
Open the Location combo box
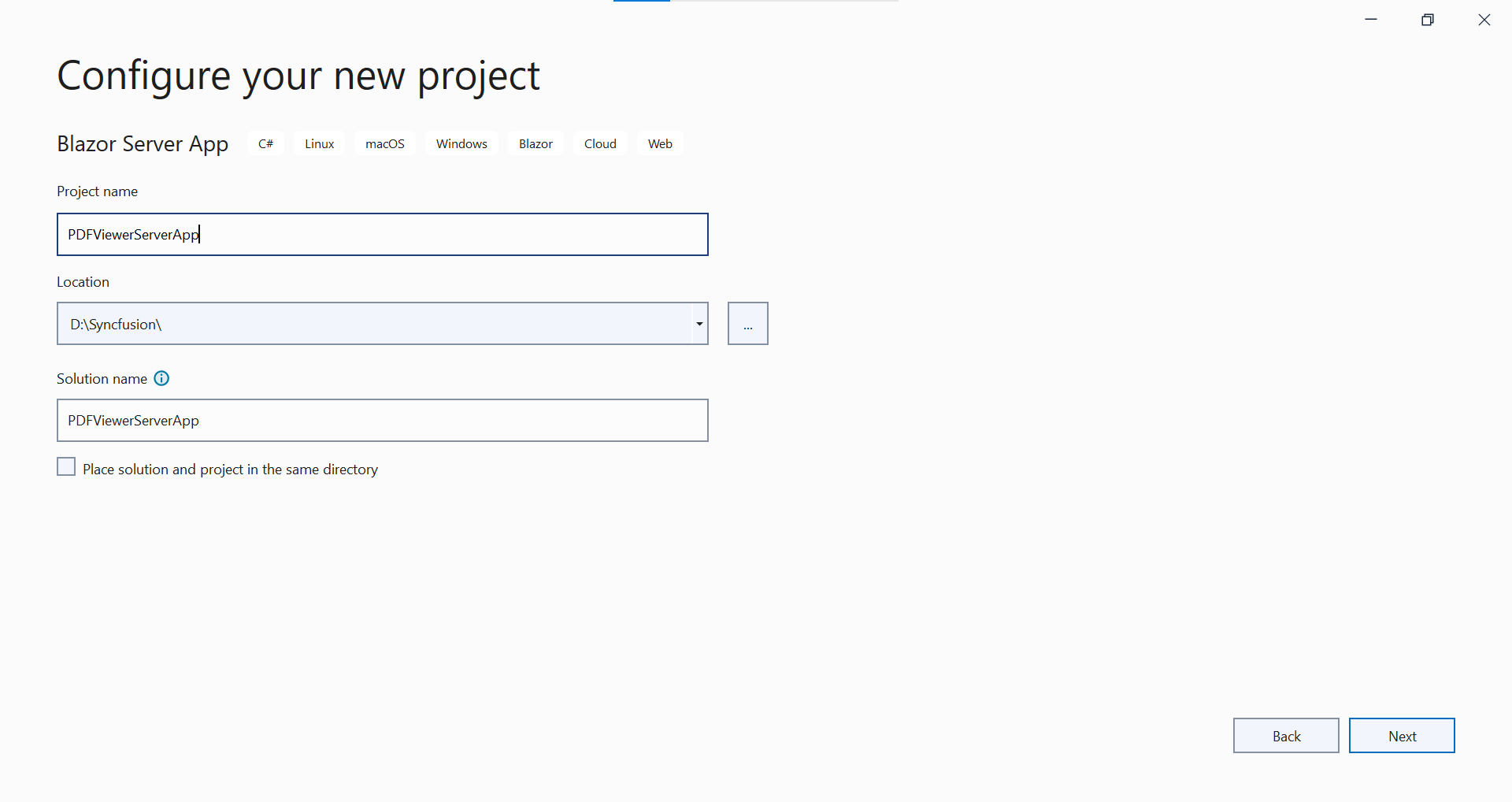coord(382,323)
